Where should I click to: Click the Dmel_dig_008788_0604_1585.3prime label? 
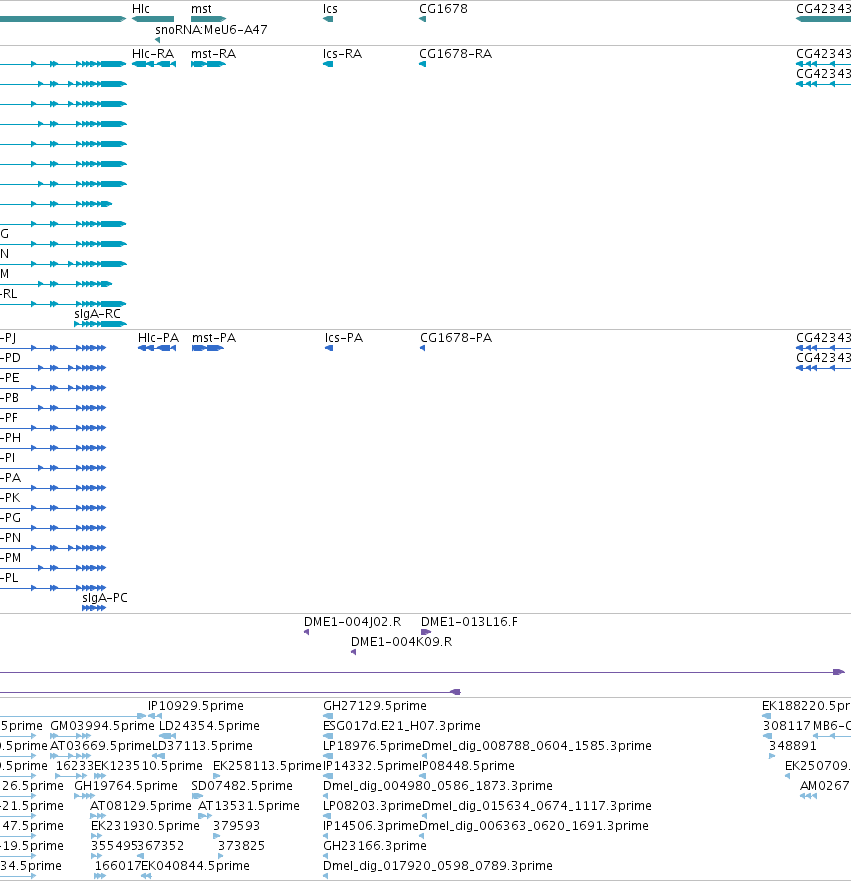536,746
